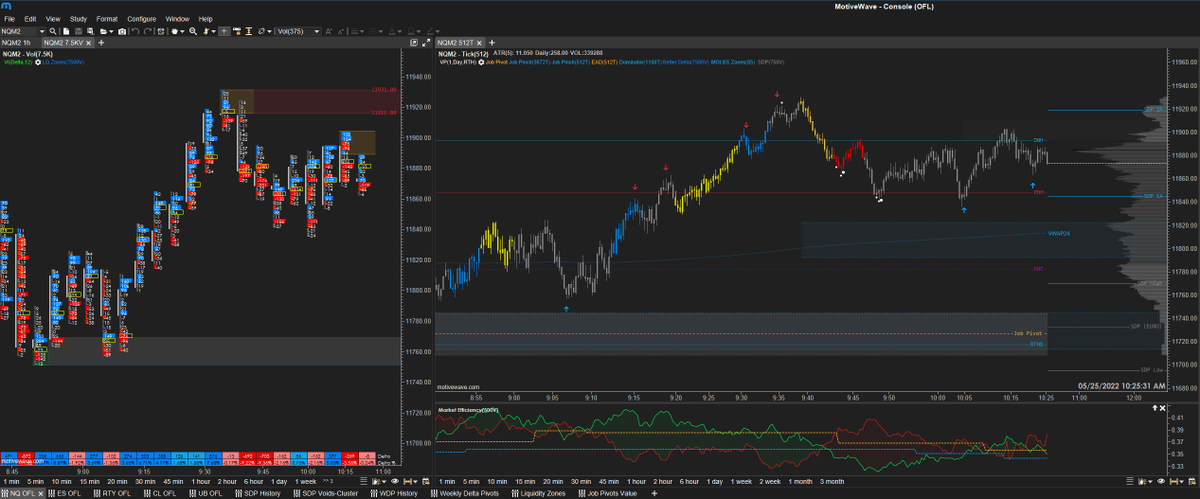Click the Dominator study label
Screen dimensions: 1200x499
coord(640,62)
